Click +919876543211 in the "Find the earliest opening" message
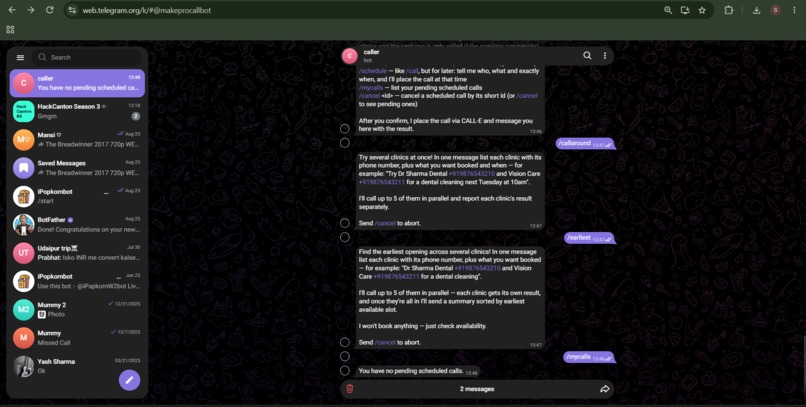Image resolution: width=806 pixels, height=407 pixels. (396, 276)
